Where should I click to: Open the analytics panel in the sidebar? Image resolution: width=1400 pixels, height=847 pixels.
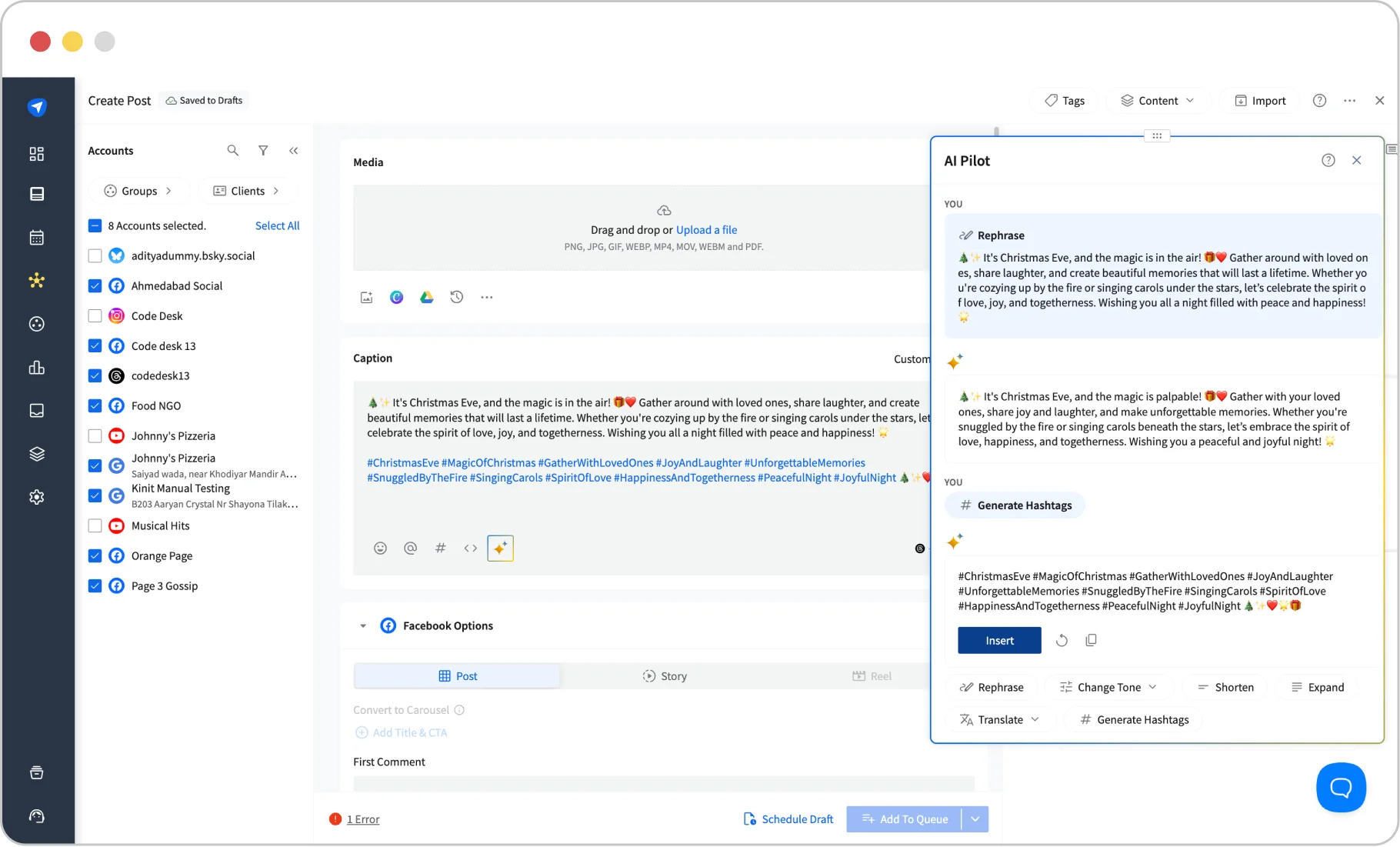pos(36,368)
